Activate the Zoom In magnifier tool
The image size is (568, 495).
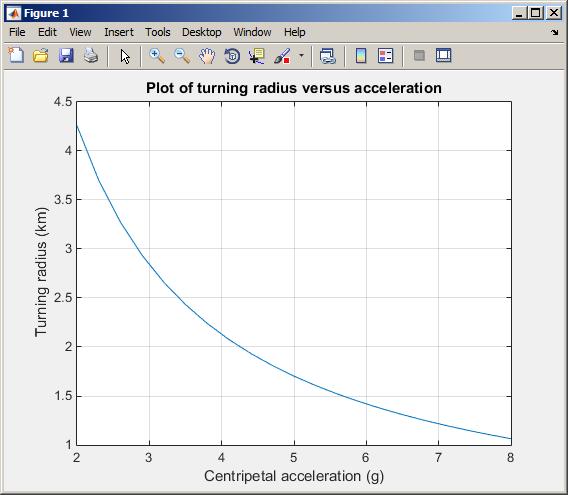(x=157, y=56)
